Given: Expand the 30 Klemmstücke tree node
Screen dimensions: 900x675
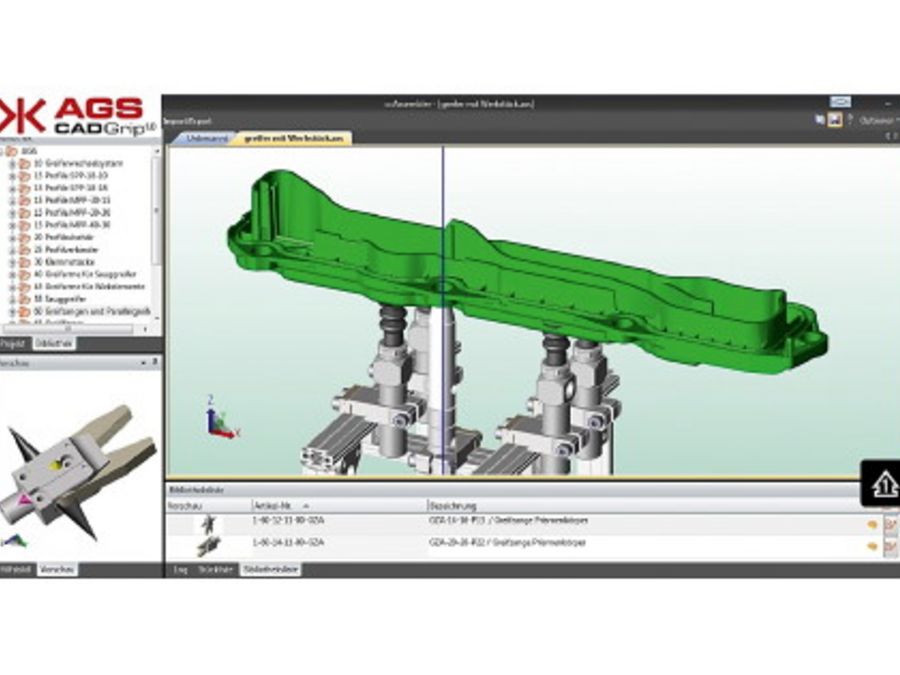Looking at the screenshot, I should click(12, 262).
